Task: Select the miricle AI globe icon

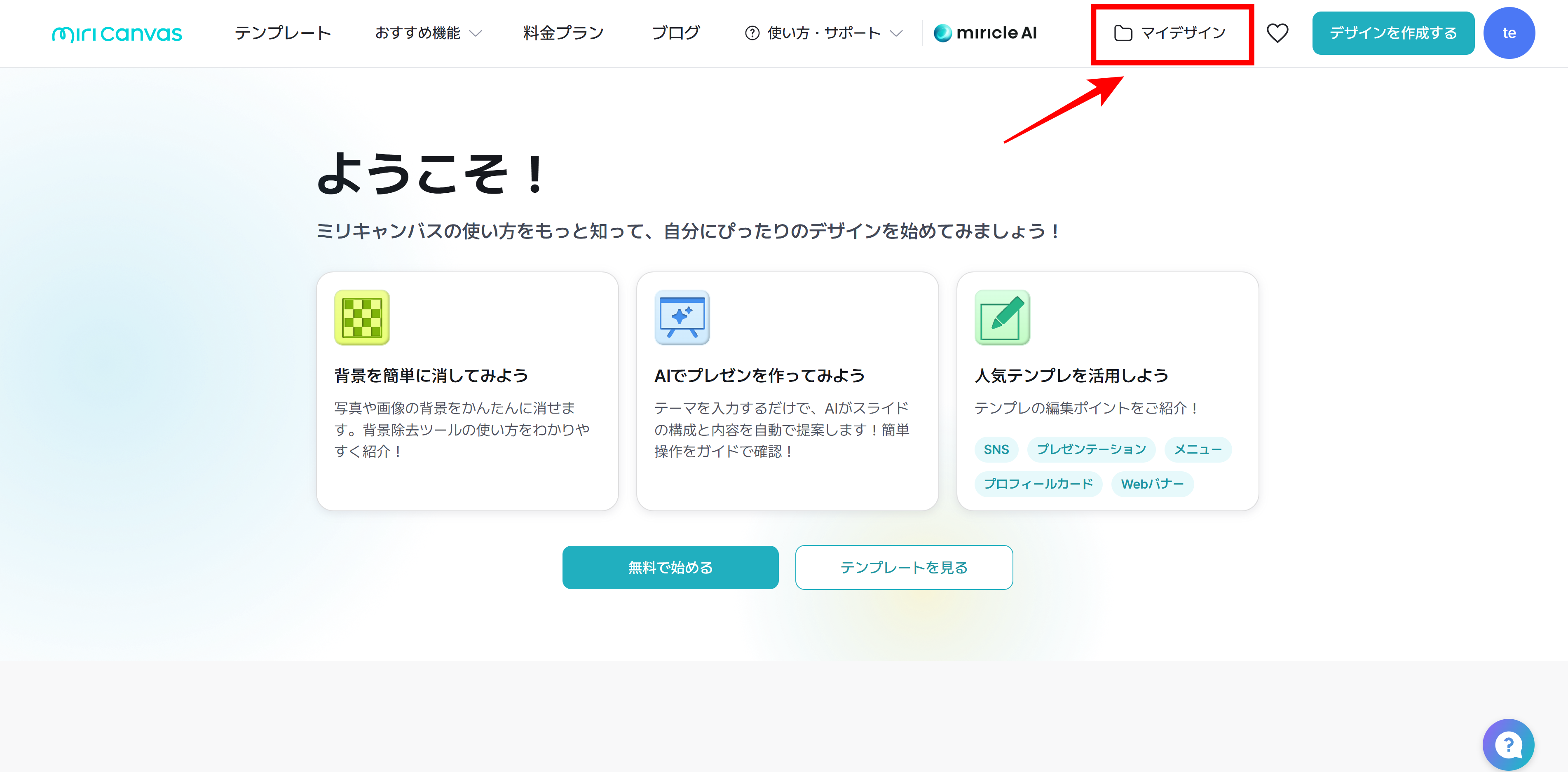Action: click(x=943, y=33)
